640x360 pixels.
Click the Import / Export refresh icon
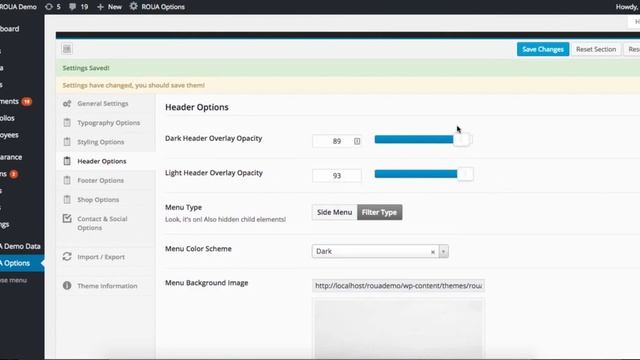67,256
